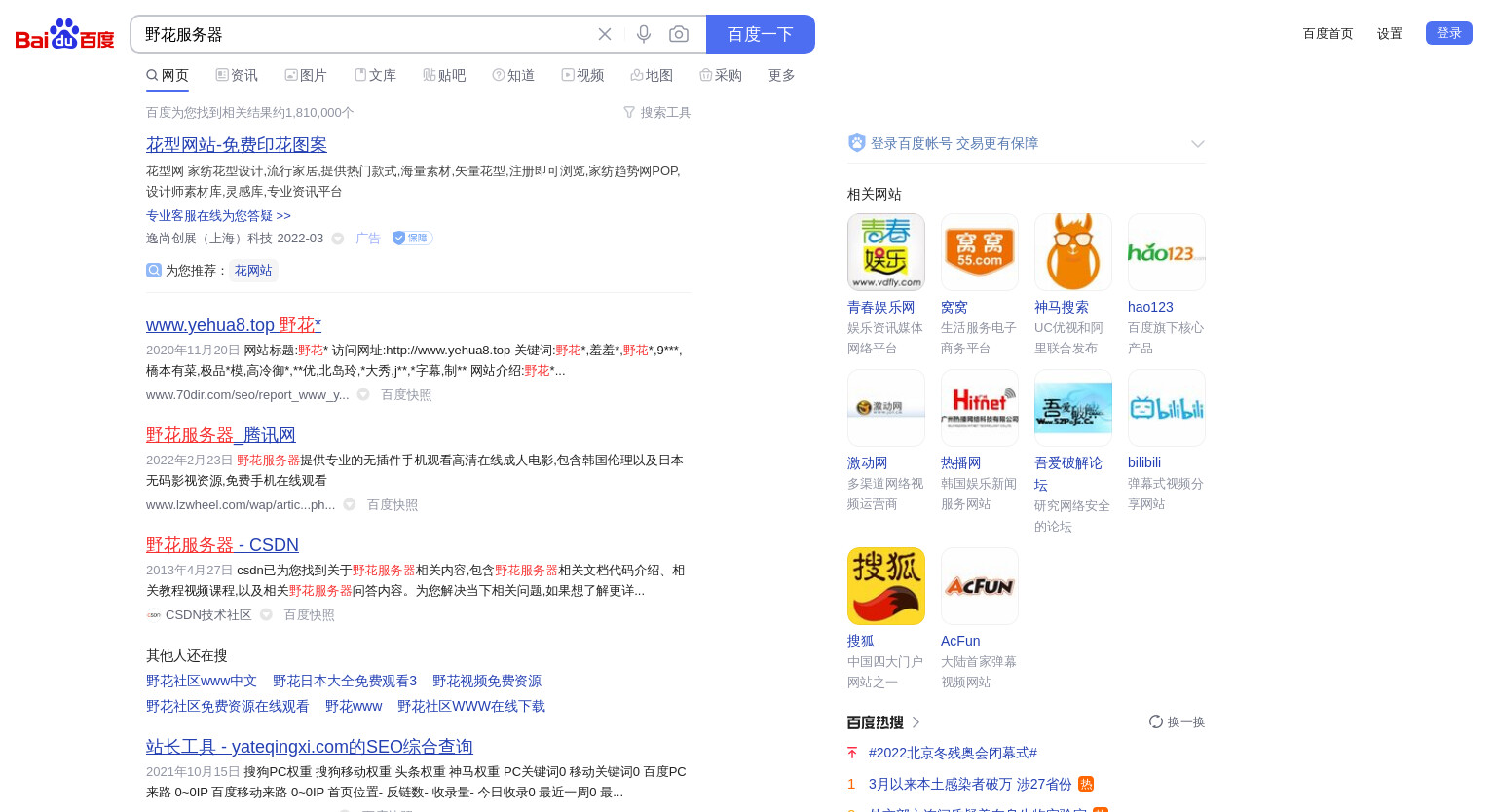Image resolution: width=1496 pixels, height=812 pixels.
Task: Click the 吾爱破解论坛 text link
Action: [1068, 473]
